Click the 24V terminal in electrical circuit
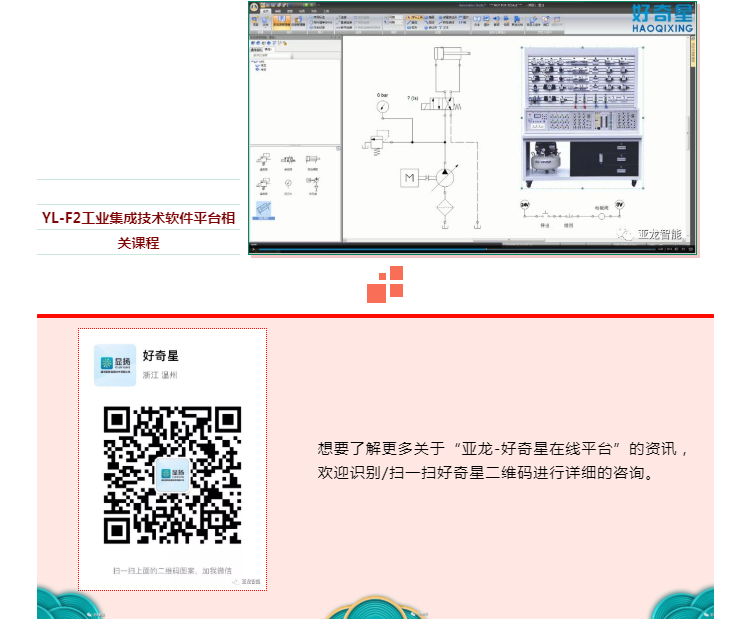This screenshot has width=742, height=638. 524,204
